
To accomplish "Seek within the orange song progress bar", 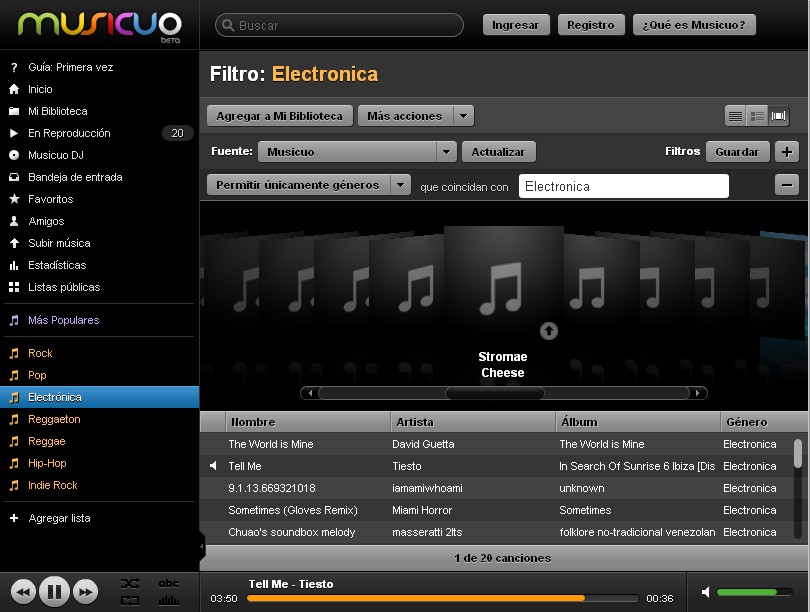I will tap(443, 598).
